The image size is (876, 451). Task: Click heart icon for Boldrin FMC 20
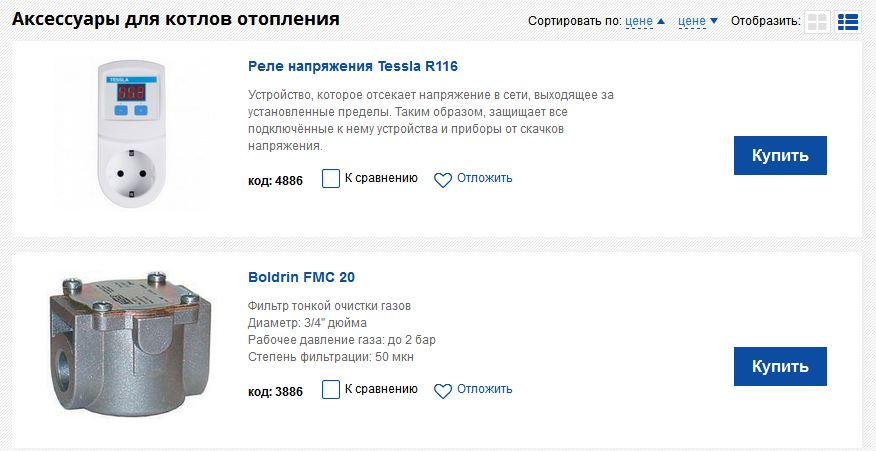point(443,391)
